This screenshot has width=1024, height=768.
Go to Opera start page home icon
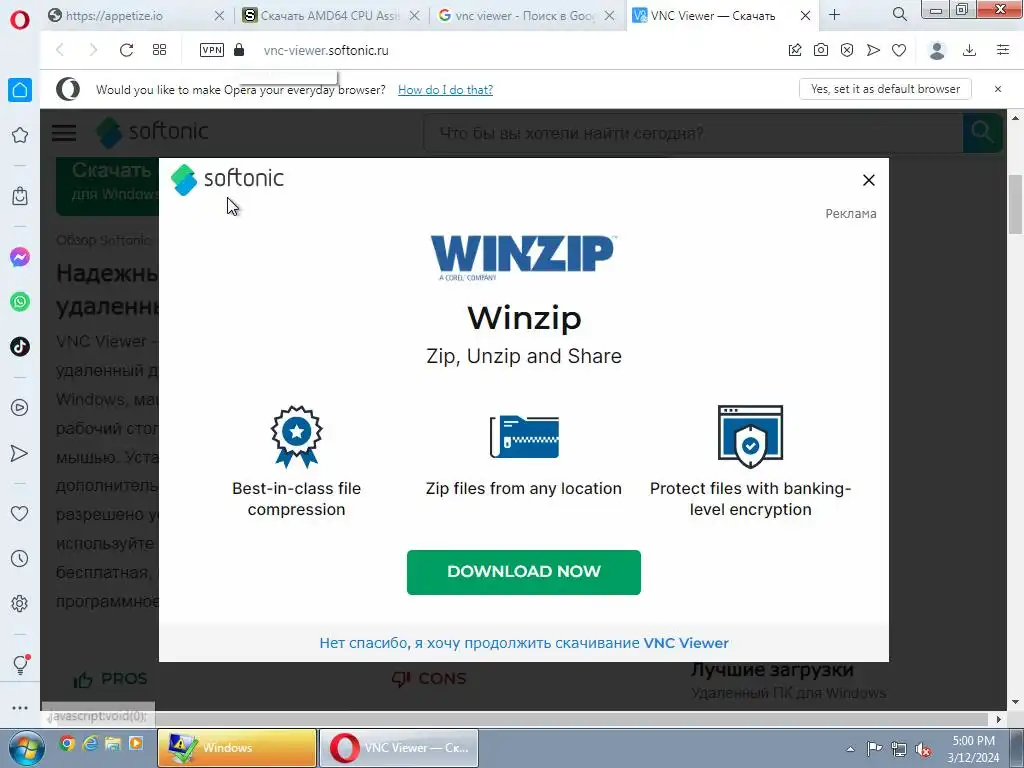[20, 90]
